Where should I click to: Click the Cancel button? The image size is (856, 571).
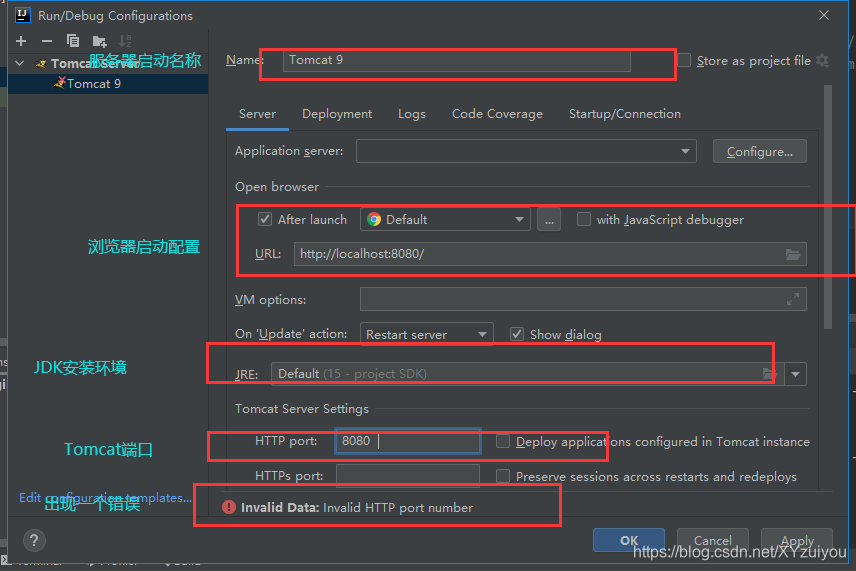pos(712,540)
